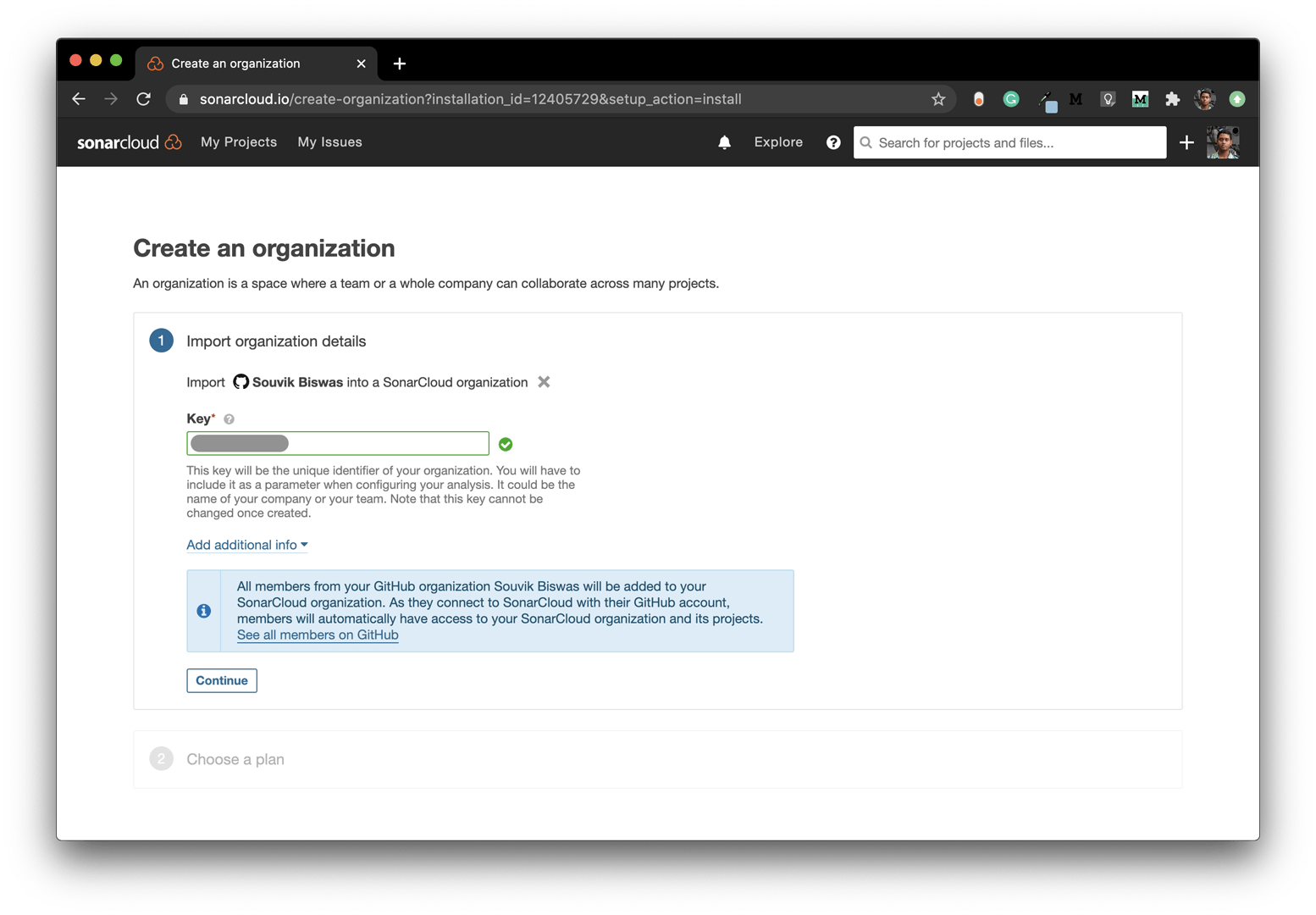Remove the imported GitHub organization with the X

point(543,381)
